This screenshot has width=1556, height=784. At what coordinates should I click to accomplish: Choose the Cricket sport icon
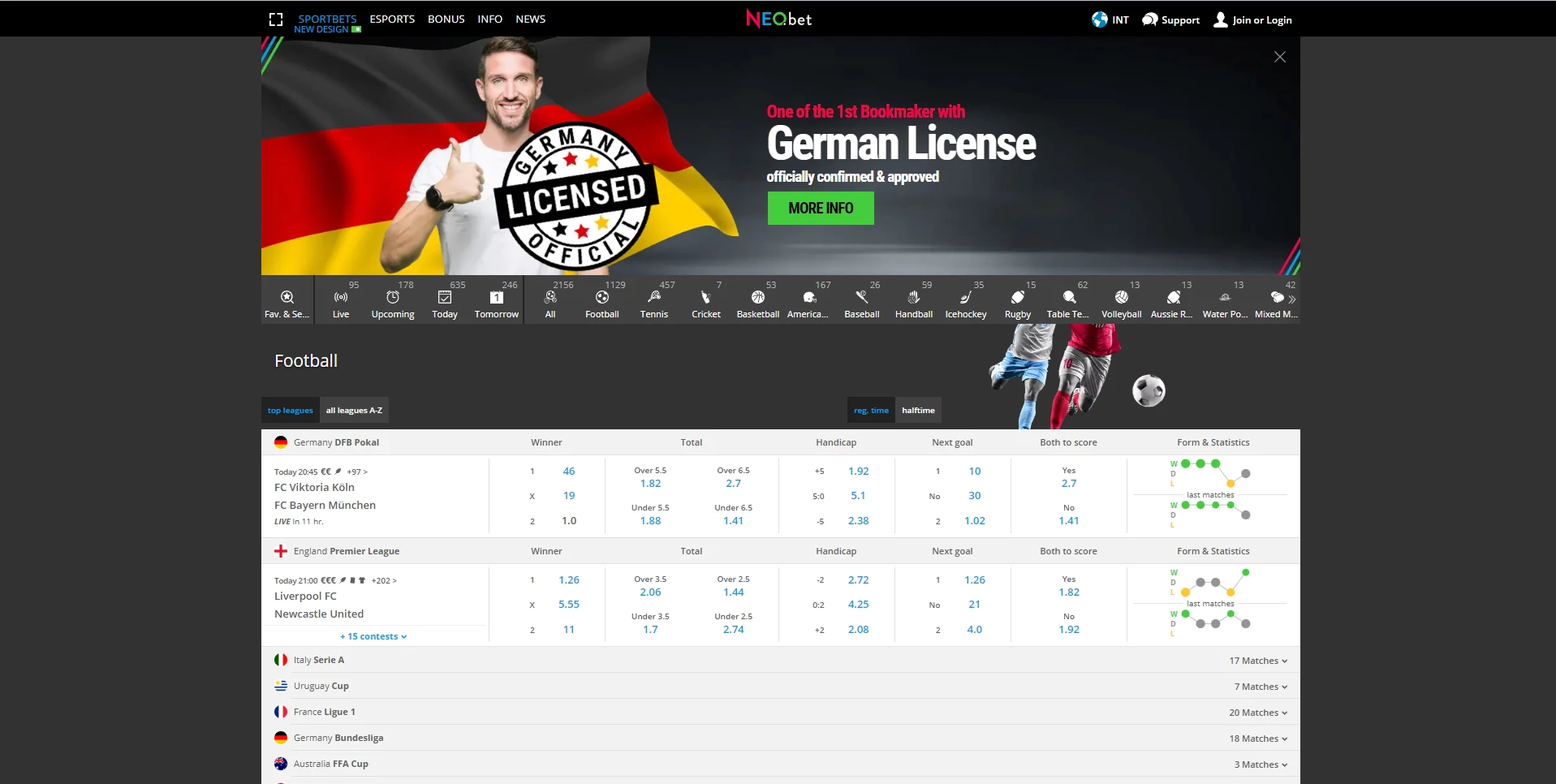coord(706,297)
